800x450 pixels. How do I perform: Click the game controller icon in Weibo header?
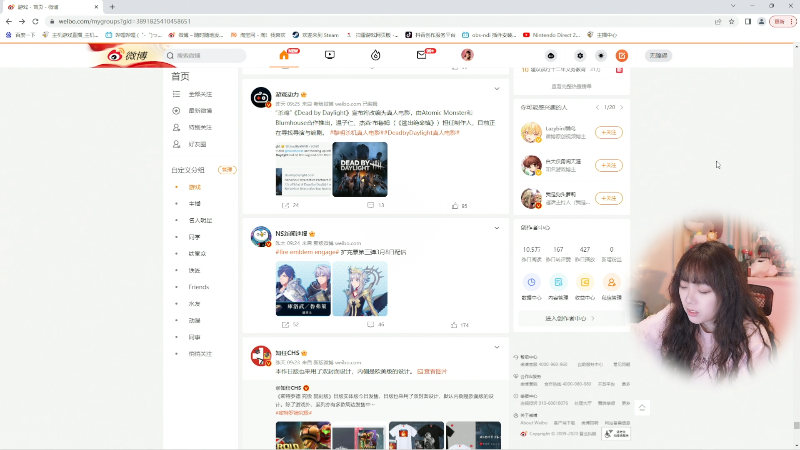click(x=551, y=56)
